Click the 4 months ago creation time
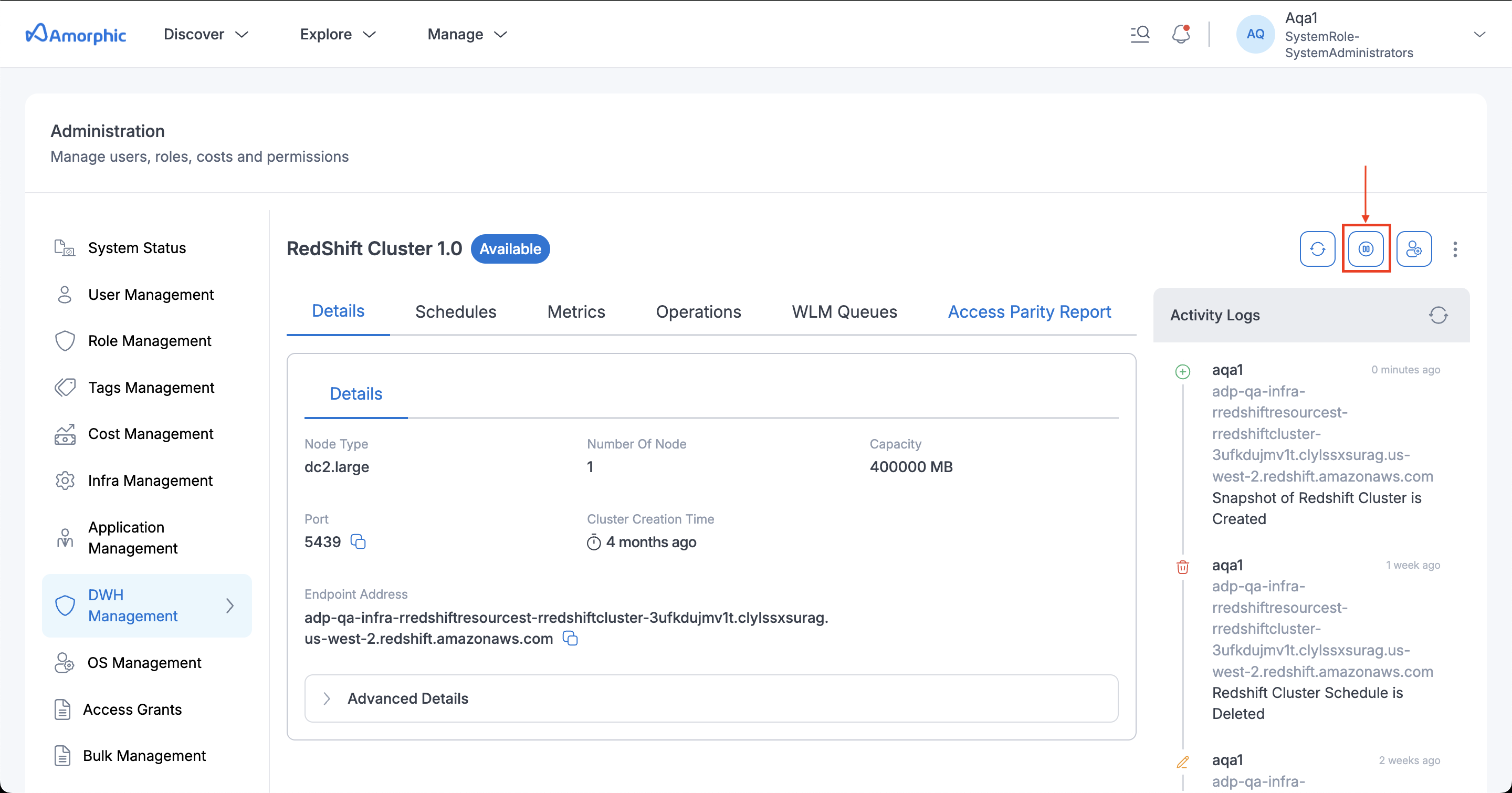This screenshot has height=793, width=1512. pos(651,542)
